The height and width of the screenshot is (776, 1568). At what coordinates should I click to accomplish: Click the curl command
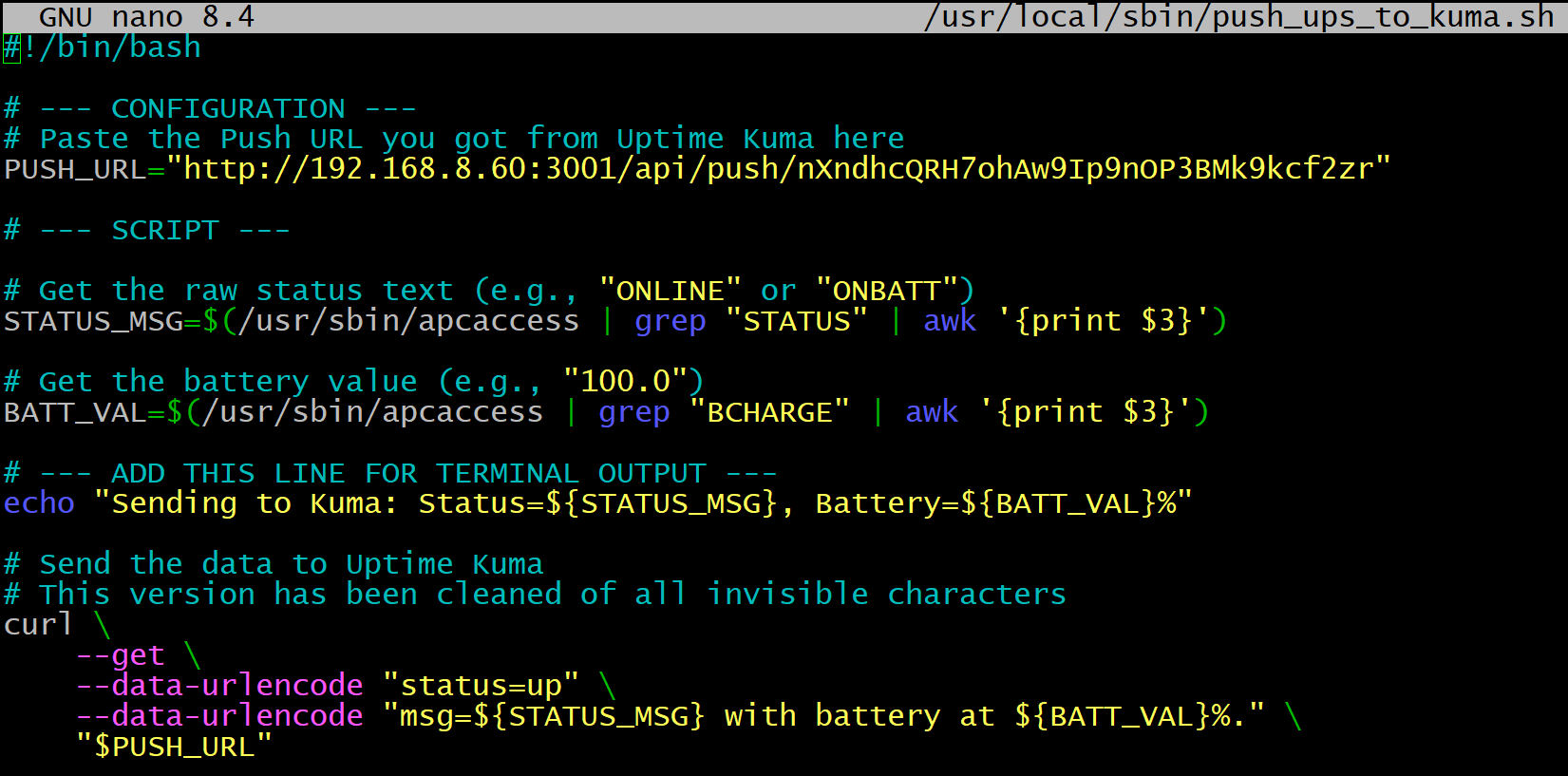[x=38, y=625]
